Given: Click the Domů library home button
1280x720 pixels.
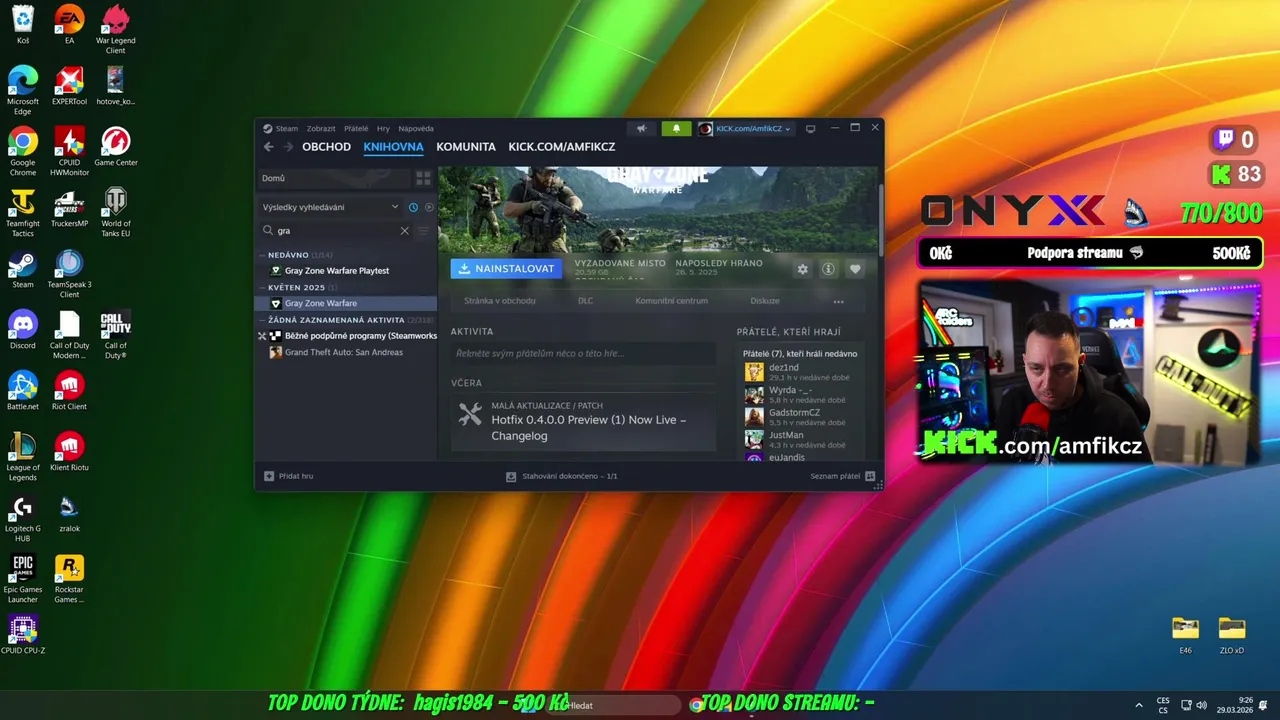Looking at the screenshot, I should pos(335,178).
